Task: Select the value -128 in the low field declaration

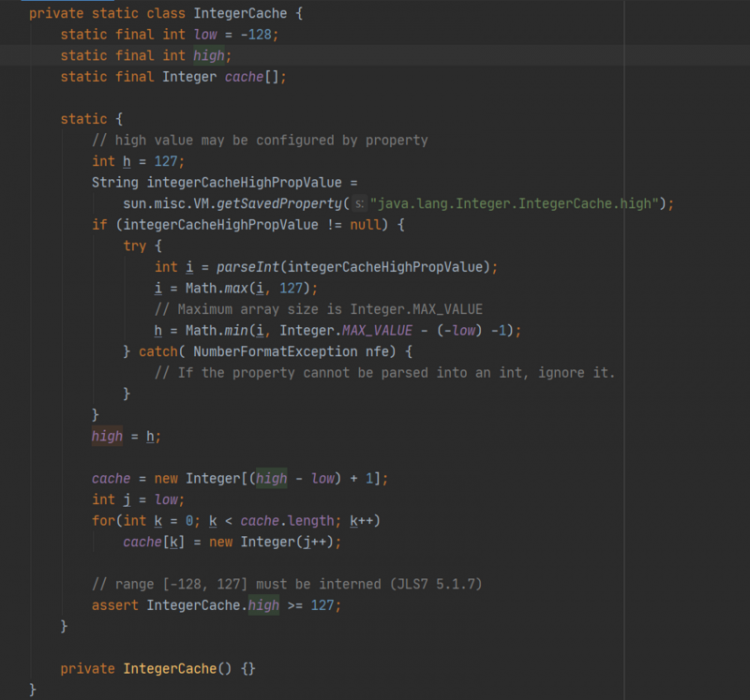Action: click(256, 34)
